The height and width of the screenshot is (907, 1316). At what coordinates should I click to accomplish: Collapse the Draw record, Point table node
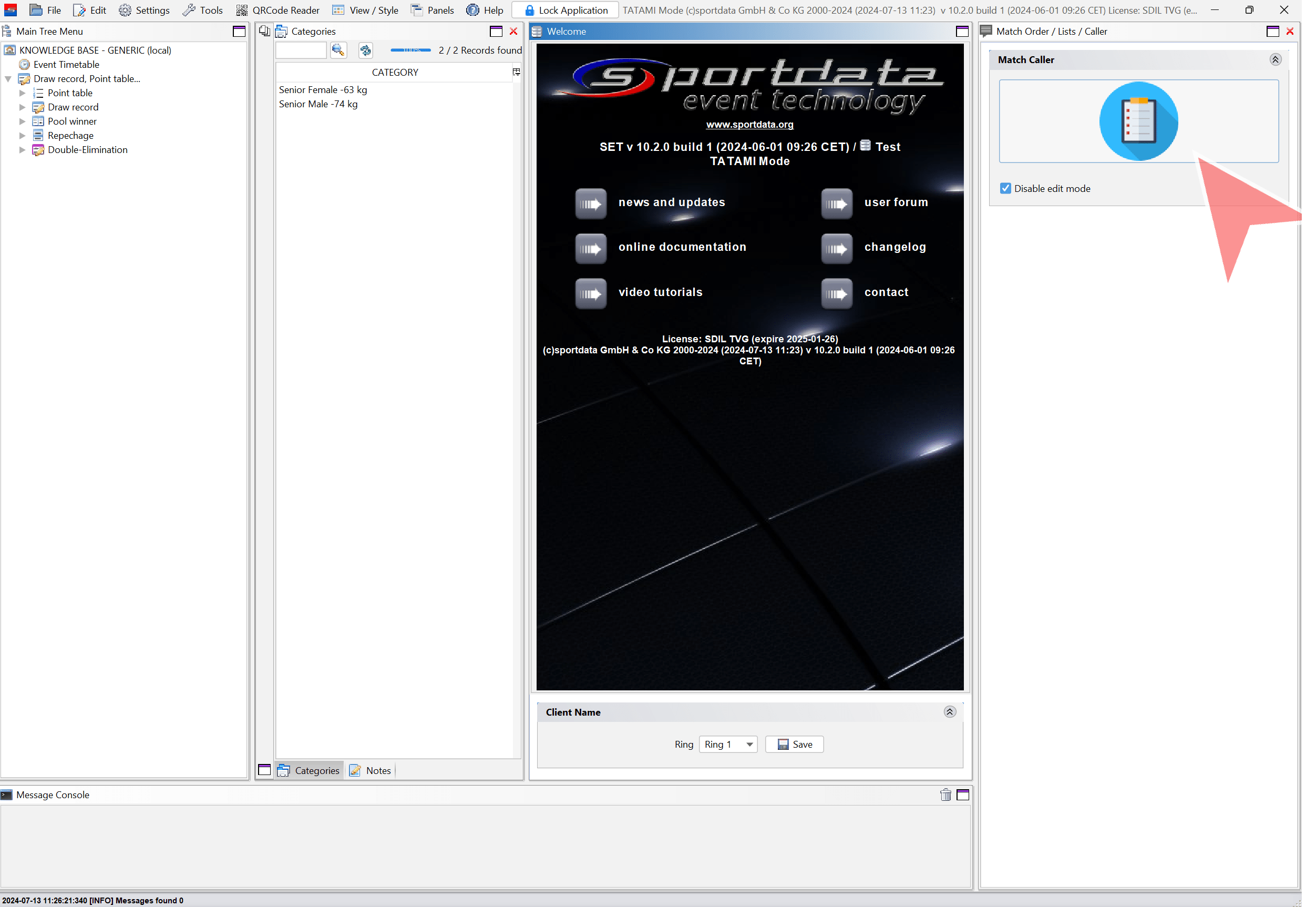pos(8,78)
